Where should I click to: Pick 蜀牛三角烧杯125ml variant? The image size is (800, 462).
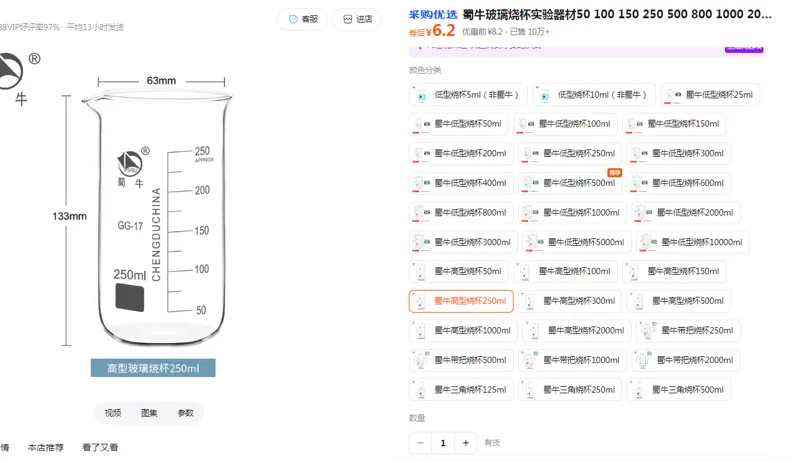click(x=461, y=390)
